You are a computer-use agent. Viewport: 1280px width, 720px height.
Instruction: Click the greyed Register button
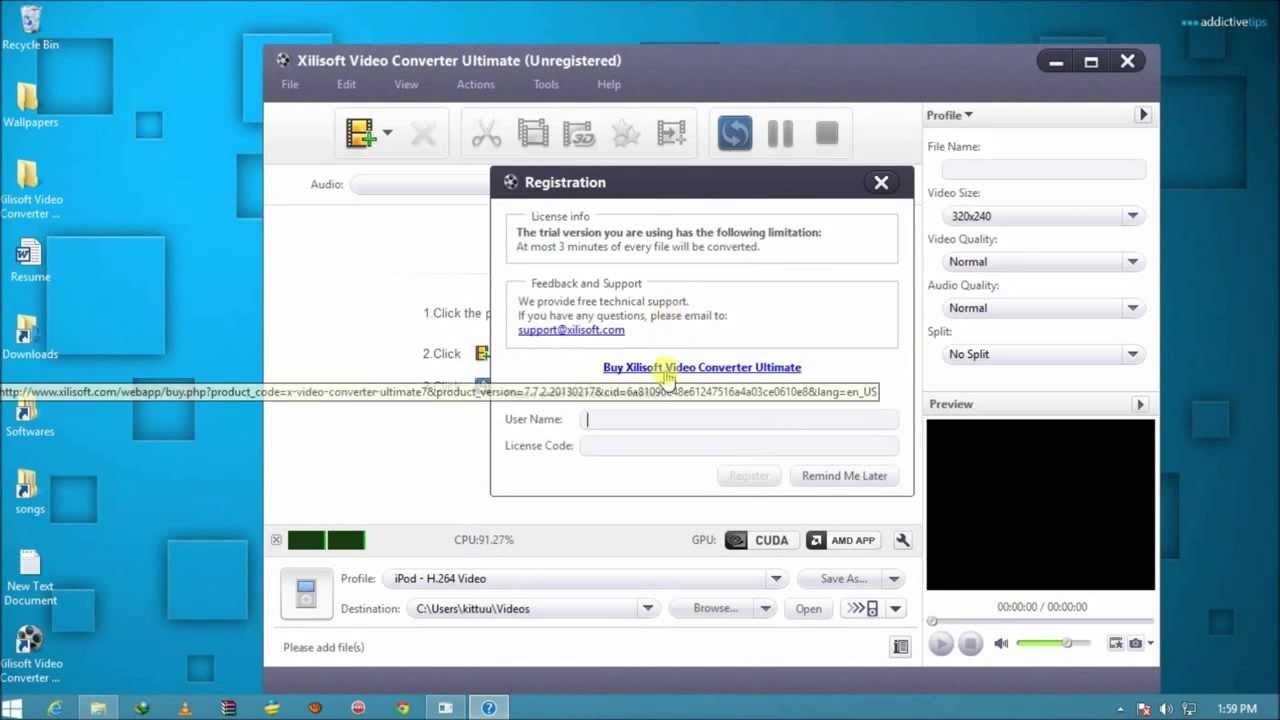click(x=749, y=476)
